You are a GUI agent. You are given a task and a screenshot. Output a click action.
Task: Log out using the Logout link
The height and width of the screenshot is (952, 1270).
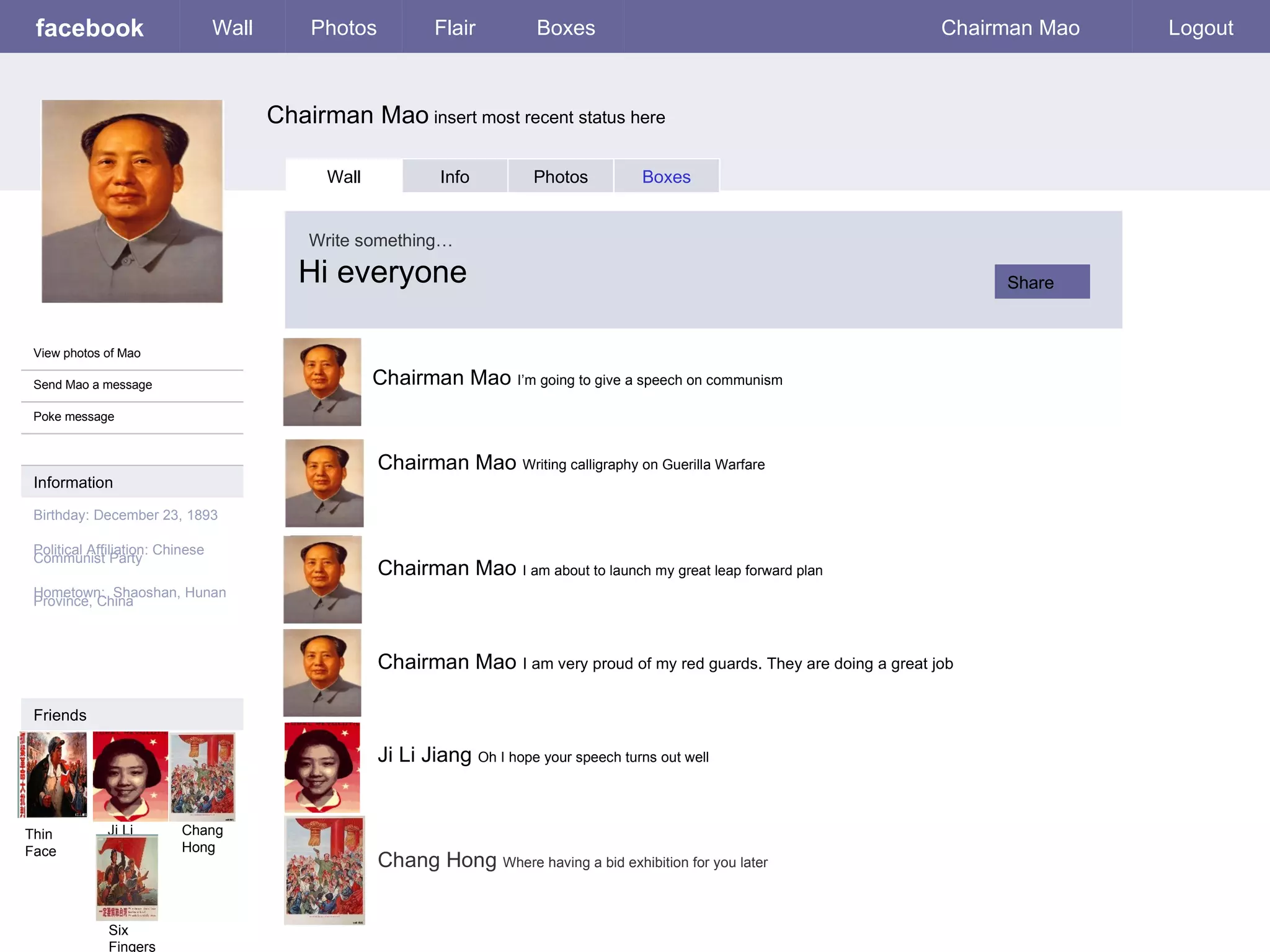[1200, 28]
